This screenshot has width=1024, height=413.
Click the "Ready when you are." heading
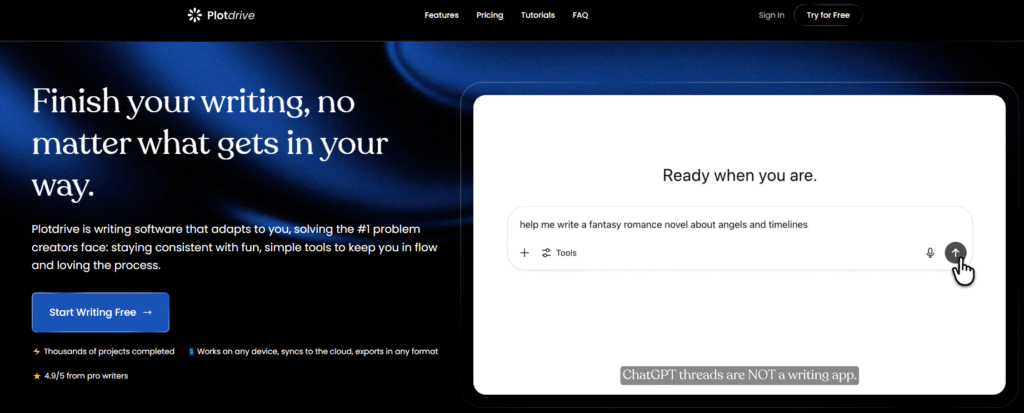click(739, 175)
